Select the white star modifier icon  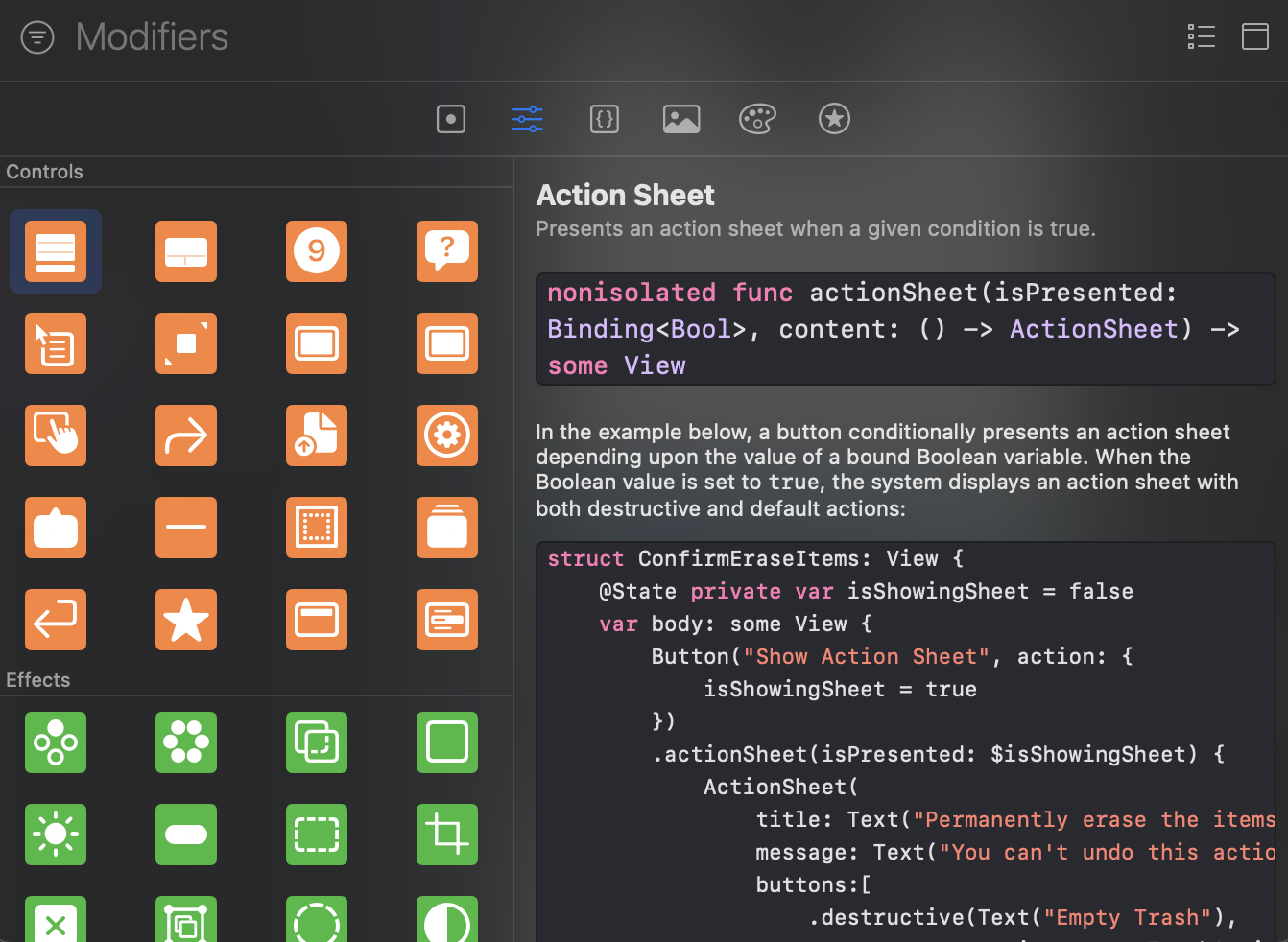pos(186,620)
